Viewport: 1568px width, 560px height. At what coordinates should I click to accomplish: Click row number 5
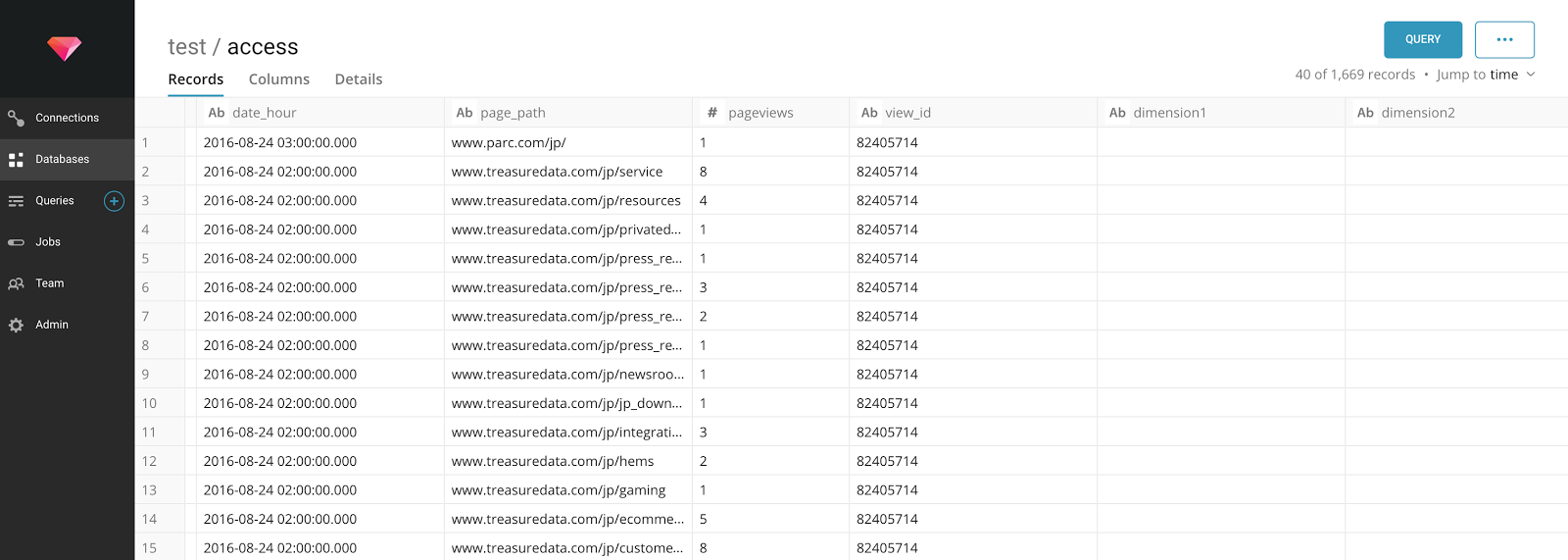click(145, 258)
